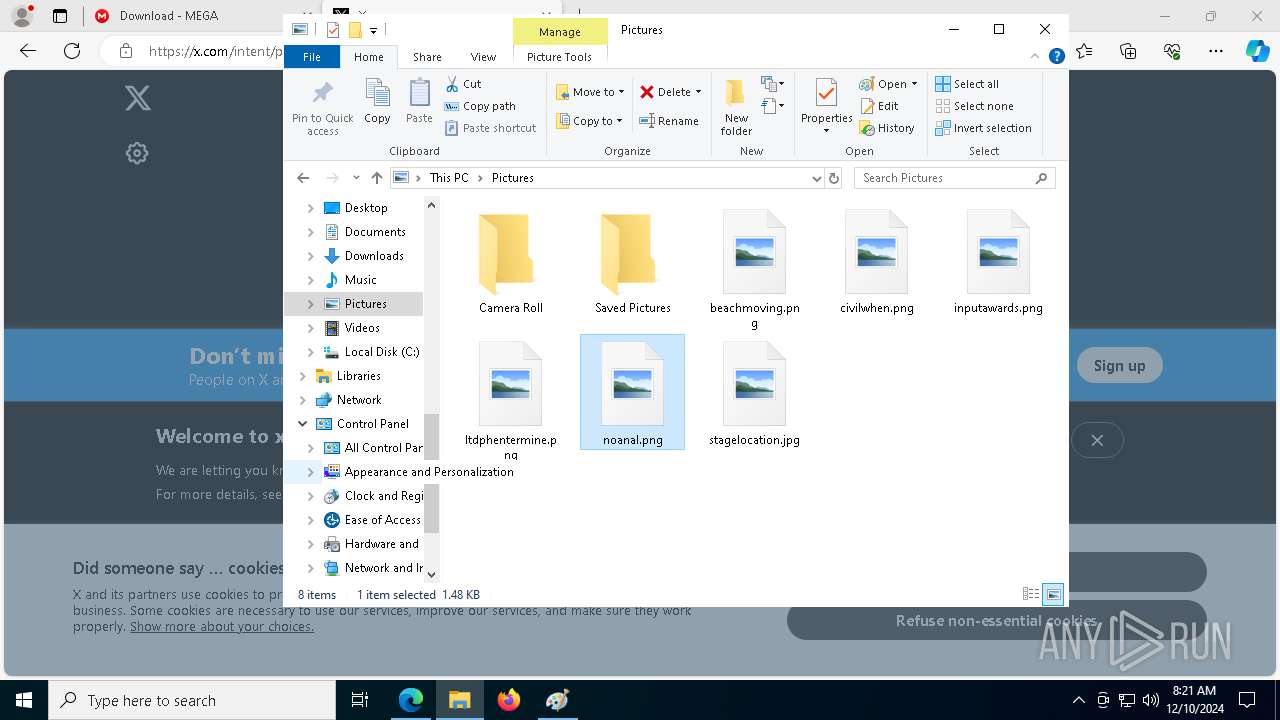
Task: Select Videos in navigation pane
Action: point(362,328)
